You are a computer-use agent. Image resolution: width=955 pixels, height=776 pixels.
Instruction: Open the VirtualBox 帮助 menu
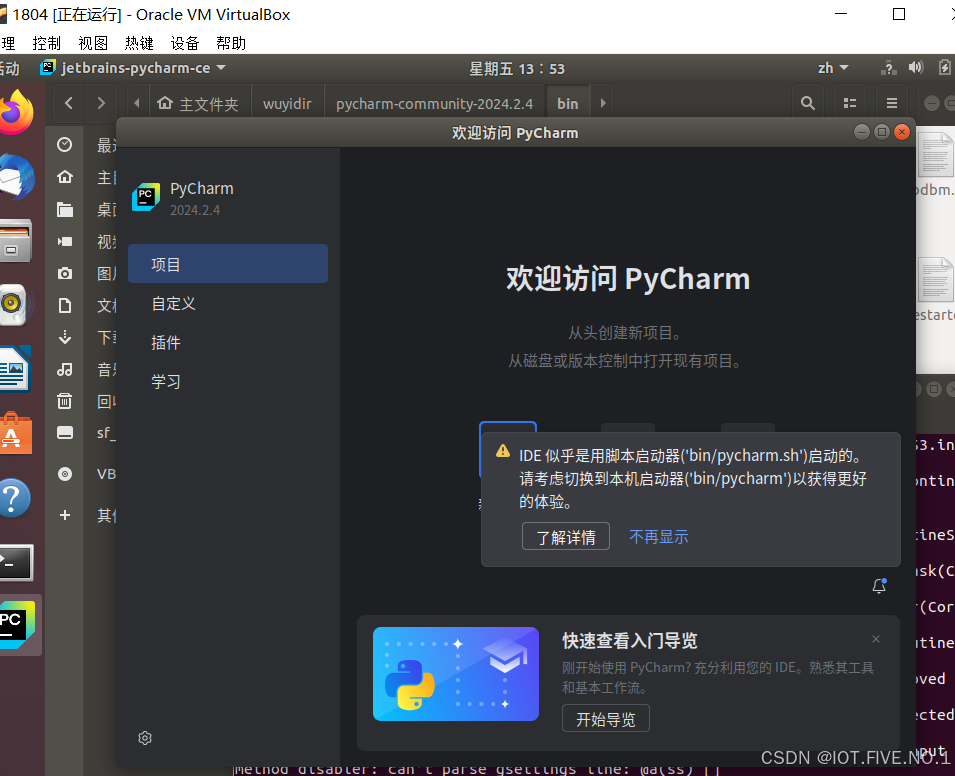pos(231,43)
